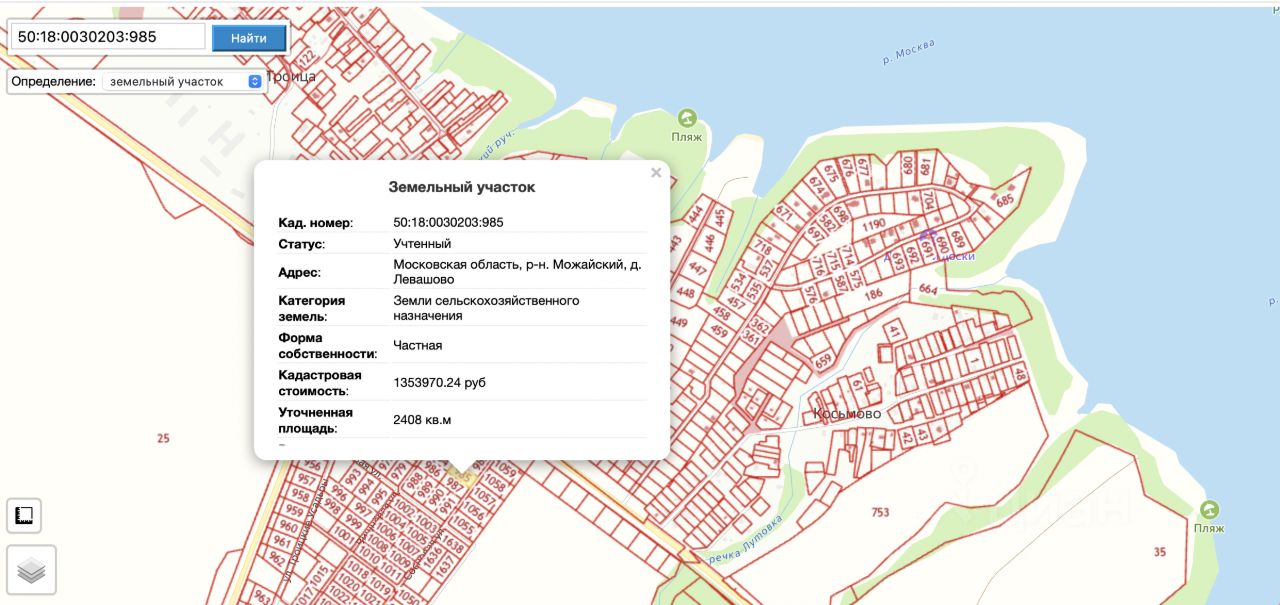Expand the Определение object type dropdown
This screenshot has height=605, width=1280.
point(182,81)
